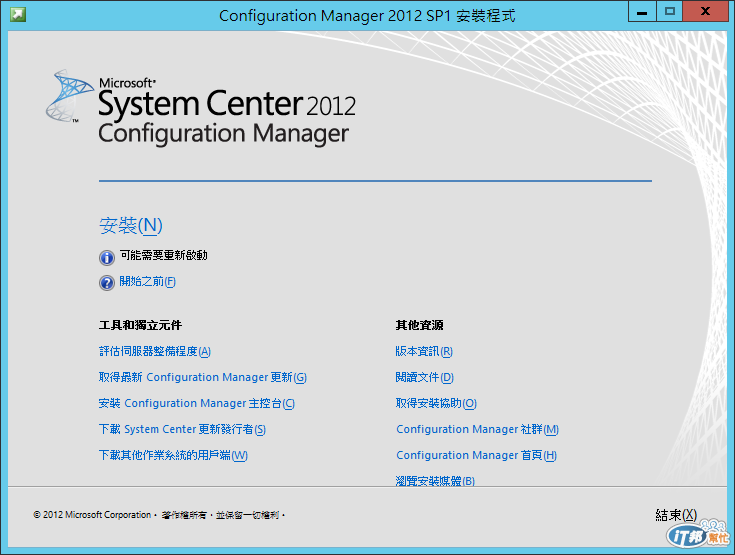This screenshot has height=555, width=735.
Task: Click the question mark help icon
Action: point(107,283)
